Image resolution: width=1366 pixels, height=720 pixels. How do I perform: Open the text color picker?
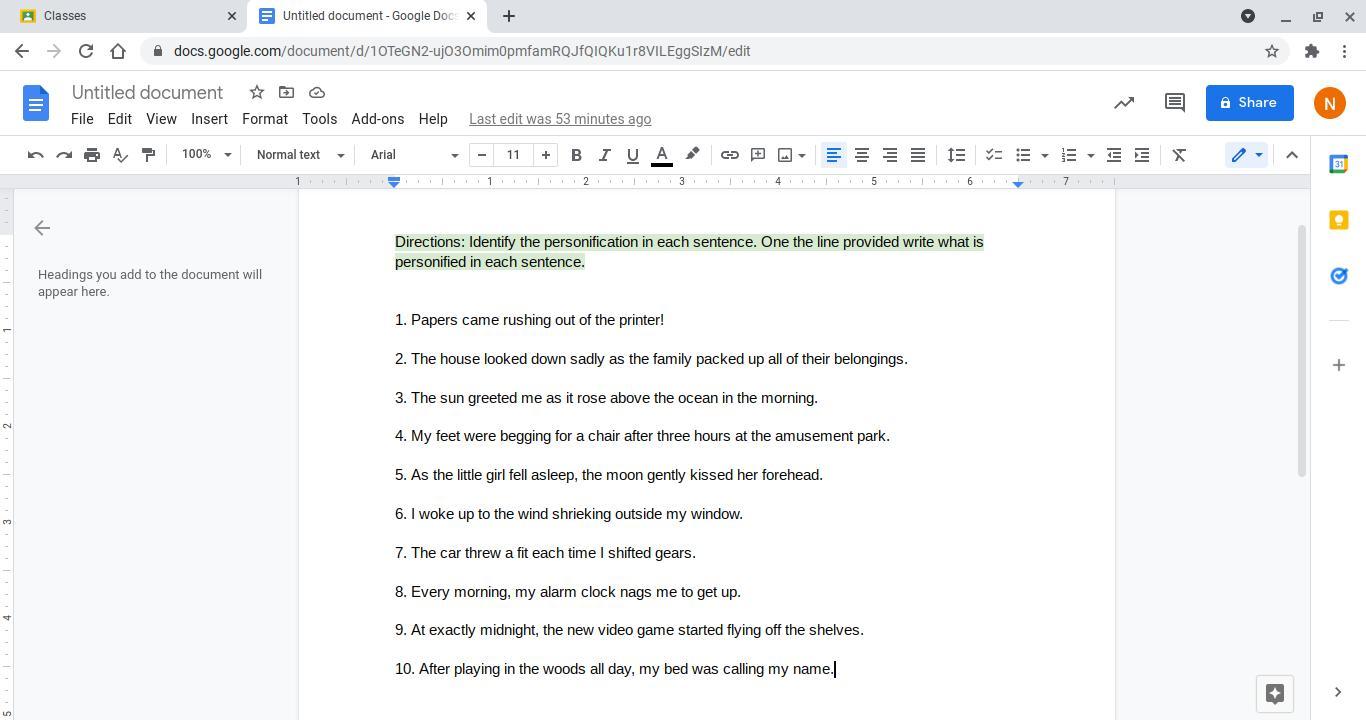[661, 155]
